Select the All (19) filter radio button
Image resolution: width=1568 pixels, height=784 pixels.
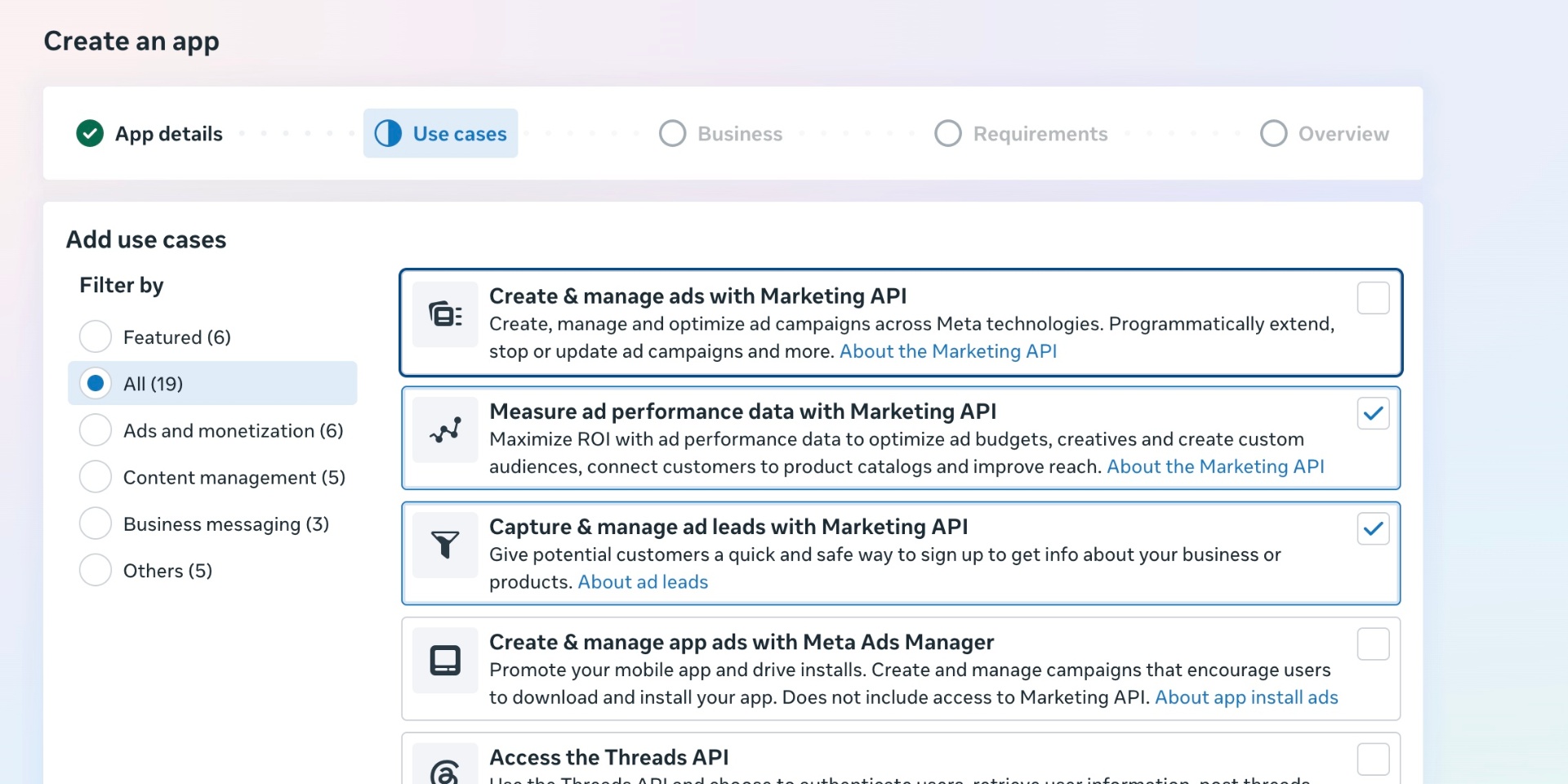pyautogui.click(x=96, y=383)
